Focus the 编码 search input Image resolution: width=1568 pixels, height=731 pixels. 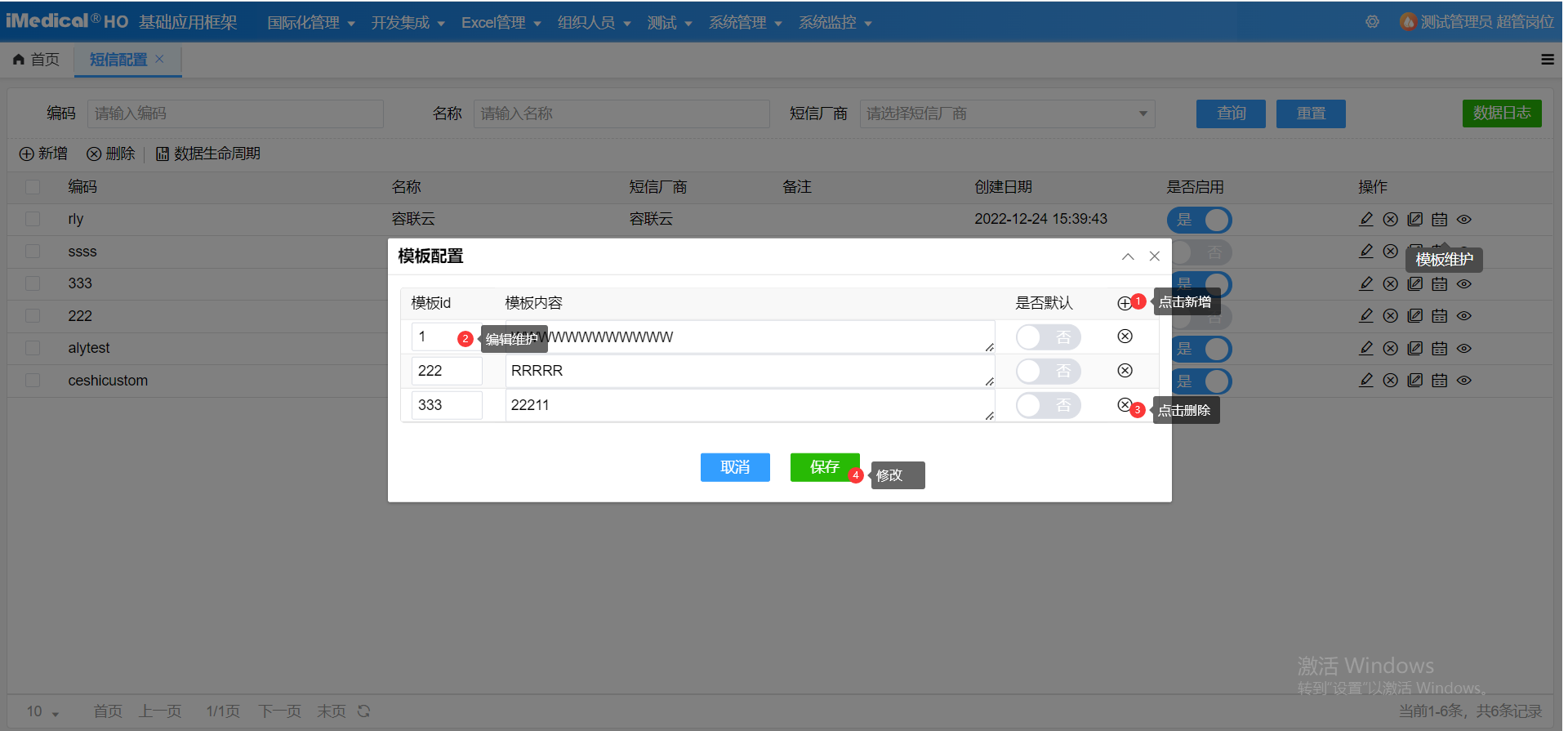pyautogui.click(x=235, y=114)
